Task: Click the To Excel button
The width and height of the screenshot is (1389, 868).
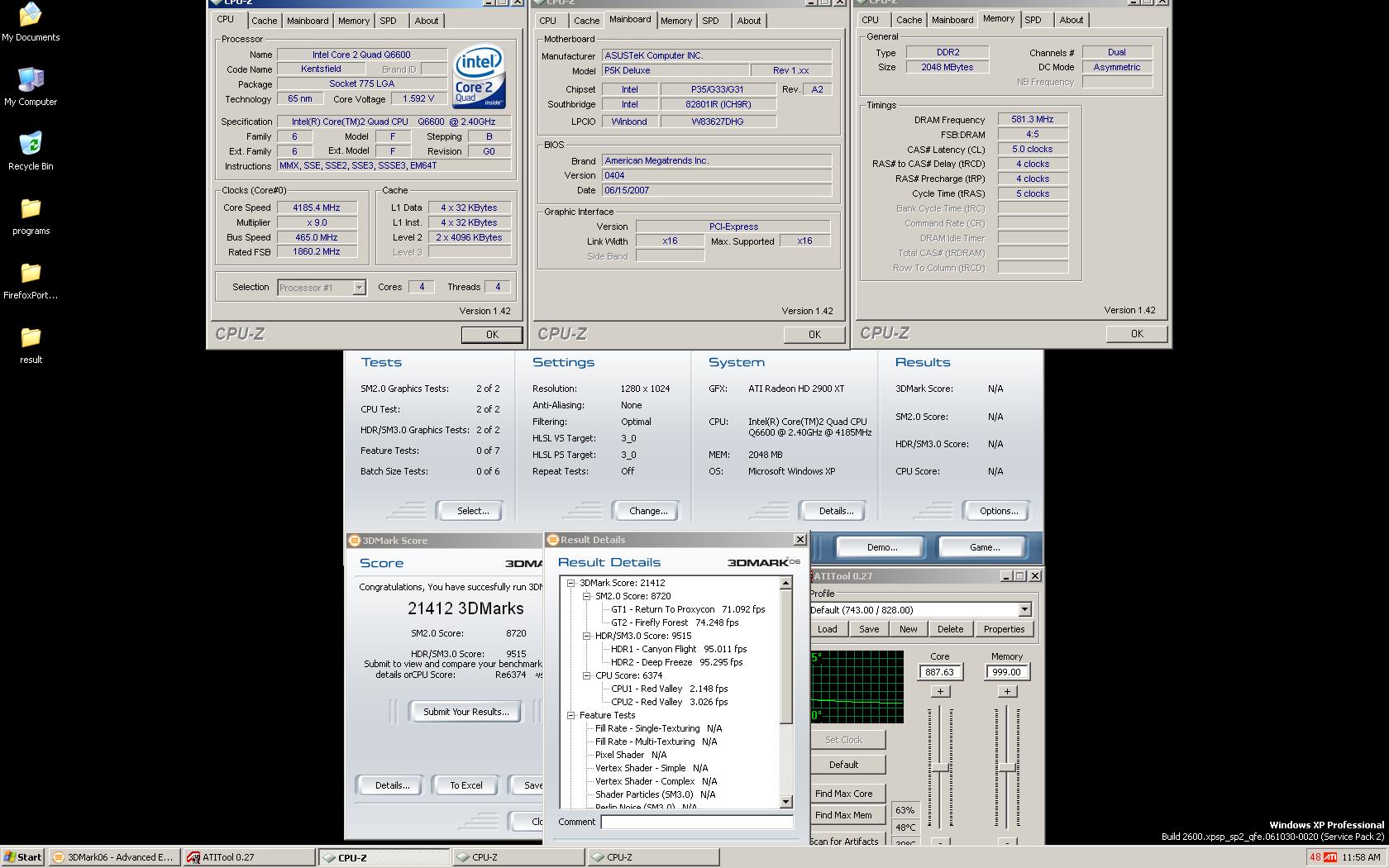Action: click(x=465, y=785)
